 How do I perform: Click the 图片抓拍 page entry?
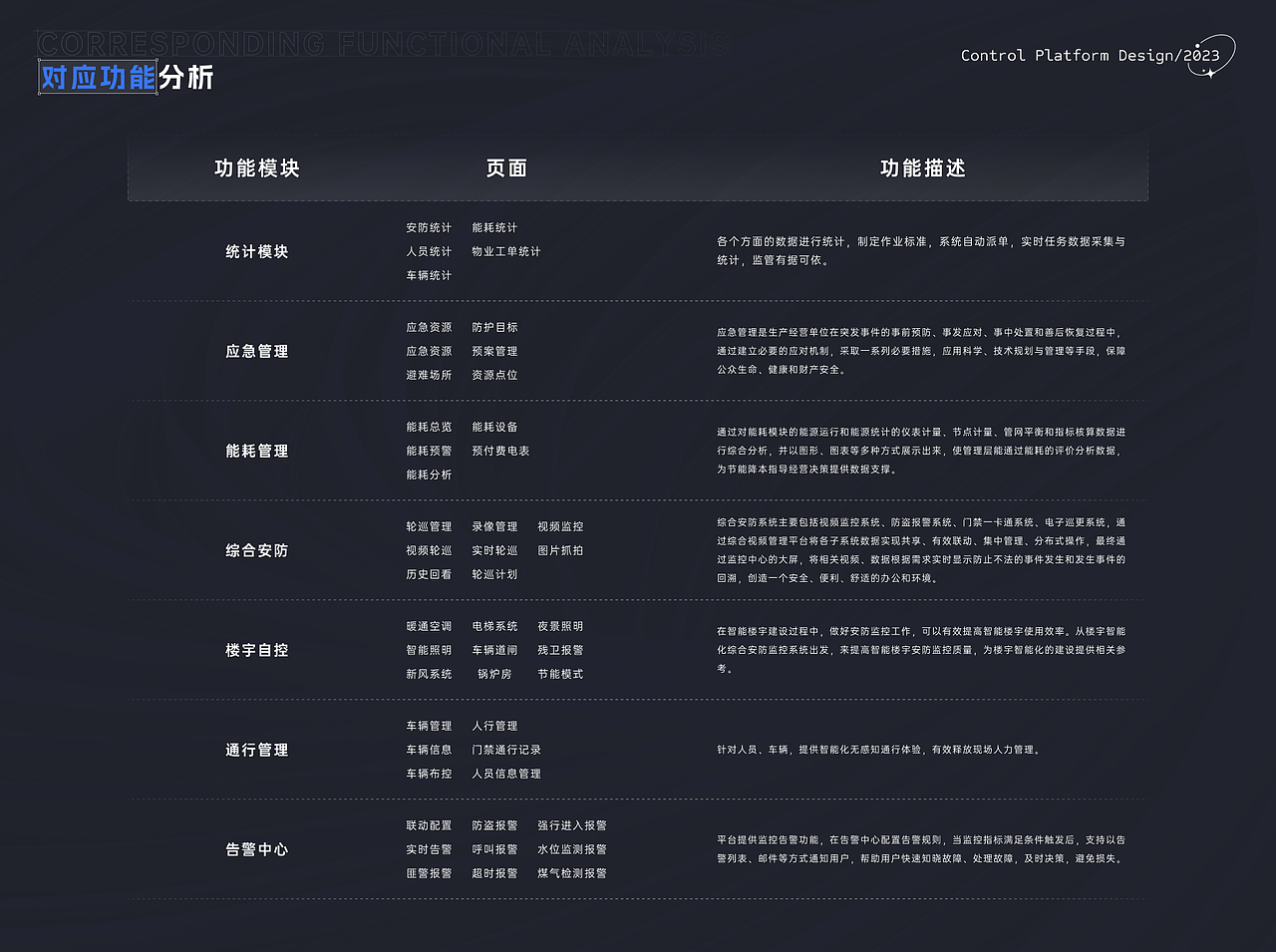click(x=559, y=550)
